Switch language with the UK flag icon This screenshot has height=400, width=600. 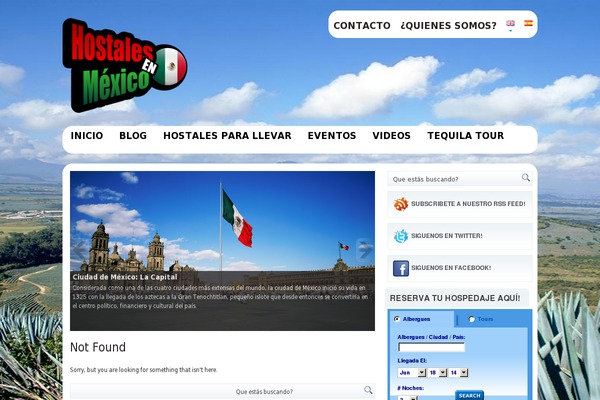tap(510, 23)
